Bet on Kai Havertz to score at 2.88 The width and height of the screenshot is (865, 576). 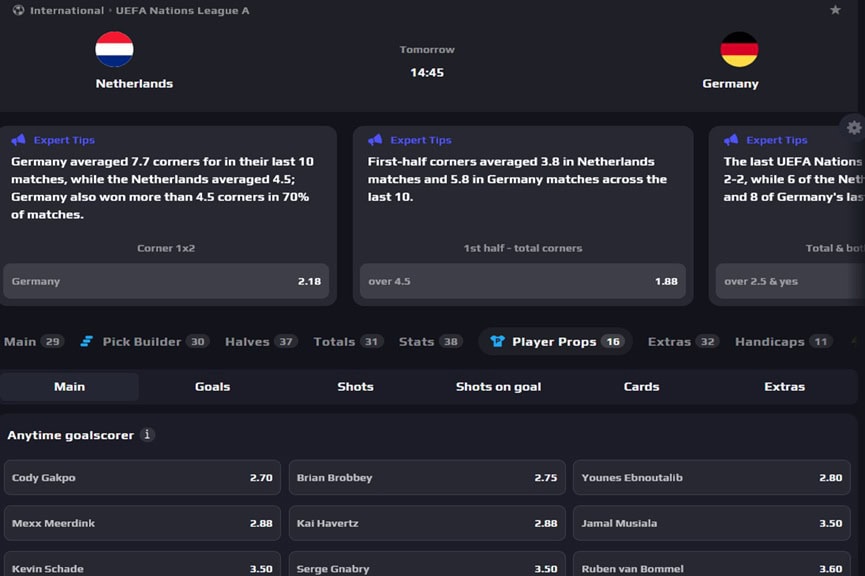pyautogui.click(x=427, y=523)
